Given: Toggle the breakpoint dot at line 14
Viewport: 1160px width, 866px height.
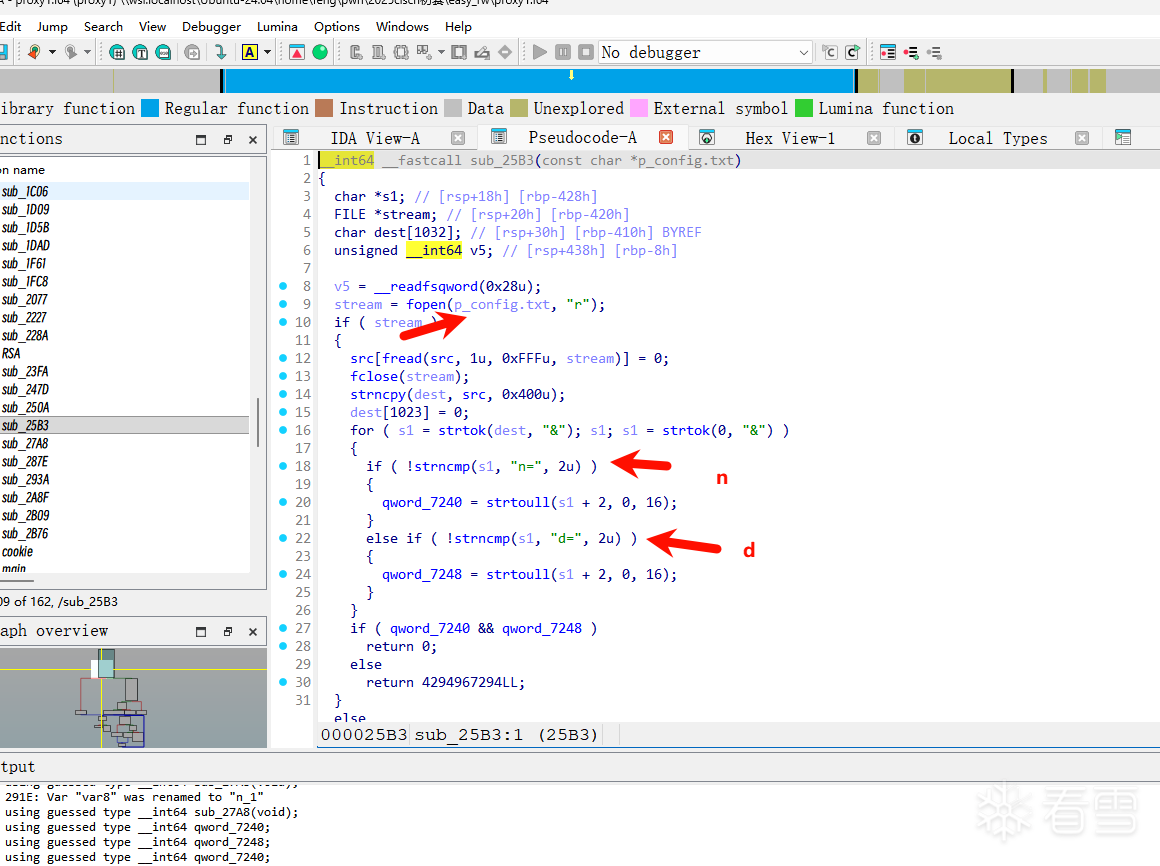Looking at the screenshot, I should 283,394.
